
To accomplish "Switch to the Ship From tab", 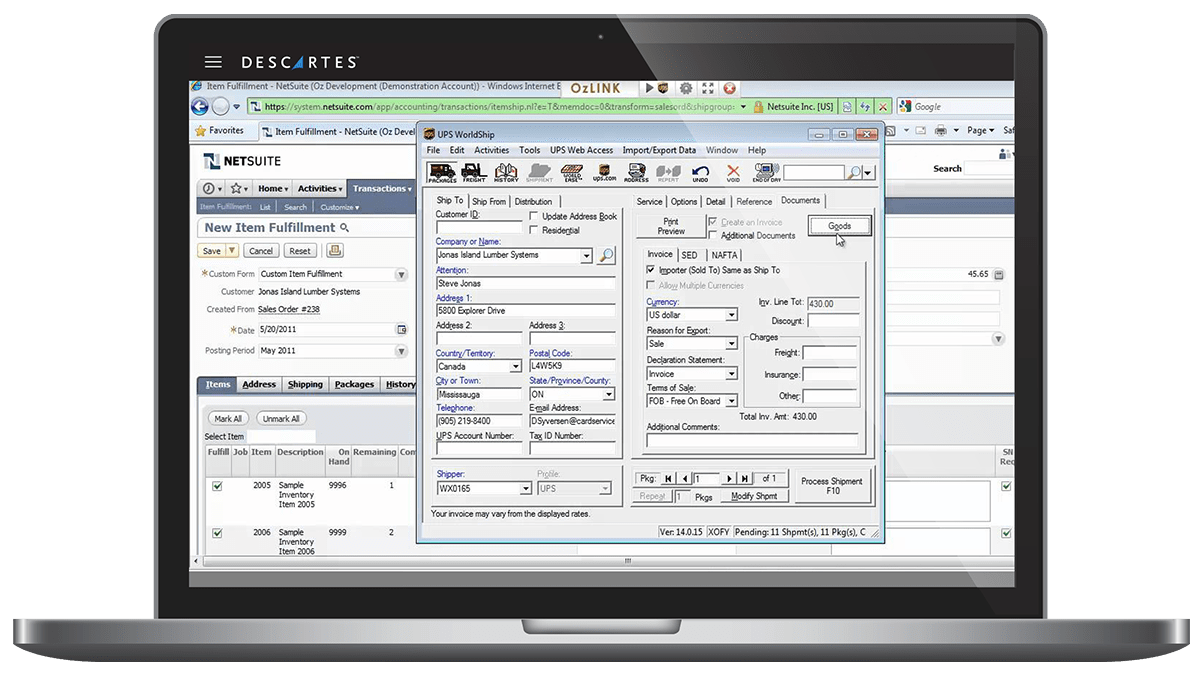I will (x=489, y=201).
